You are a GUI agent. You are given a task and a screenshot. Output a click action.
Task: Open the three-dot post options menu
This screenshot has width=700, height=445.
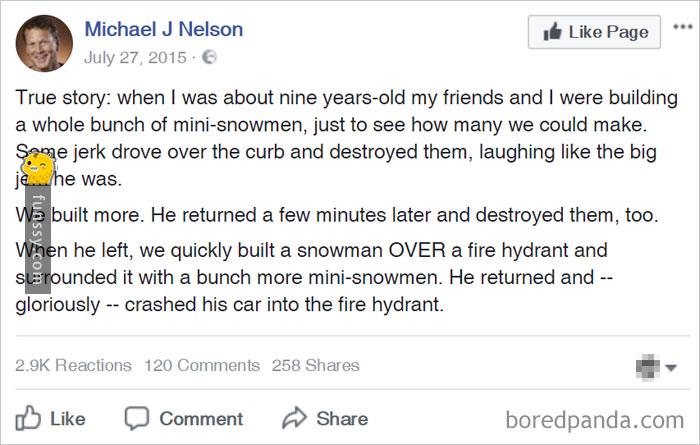(x=683, y=27)
